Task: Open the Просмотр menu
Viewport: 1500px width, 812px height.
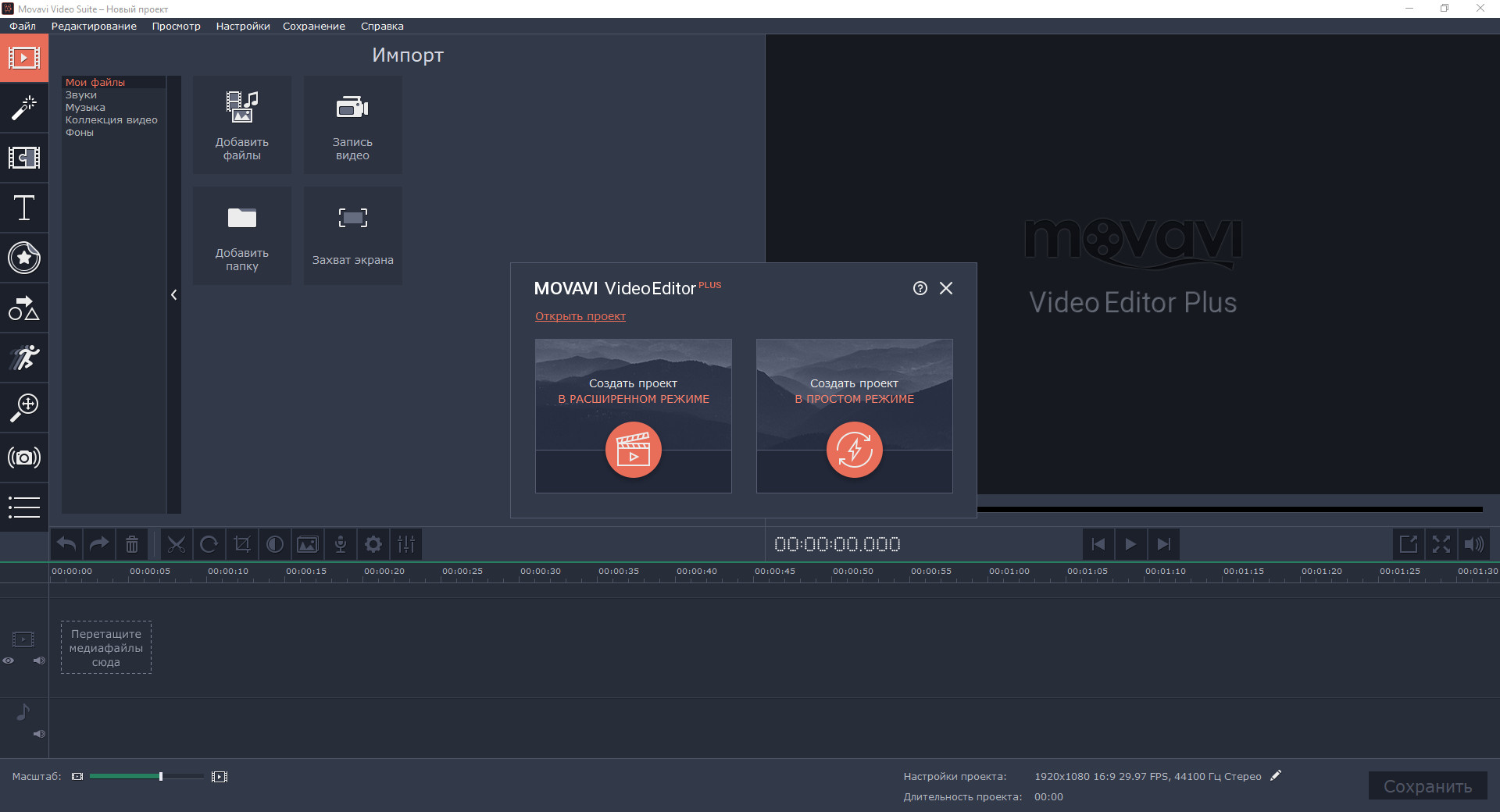Action: (177, 26)
